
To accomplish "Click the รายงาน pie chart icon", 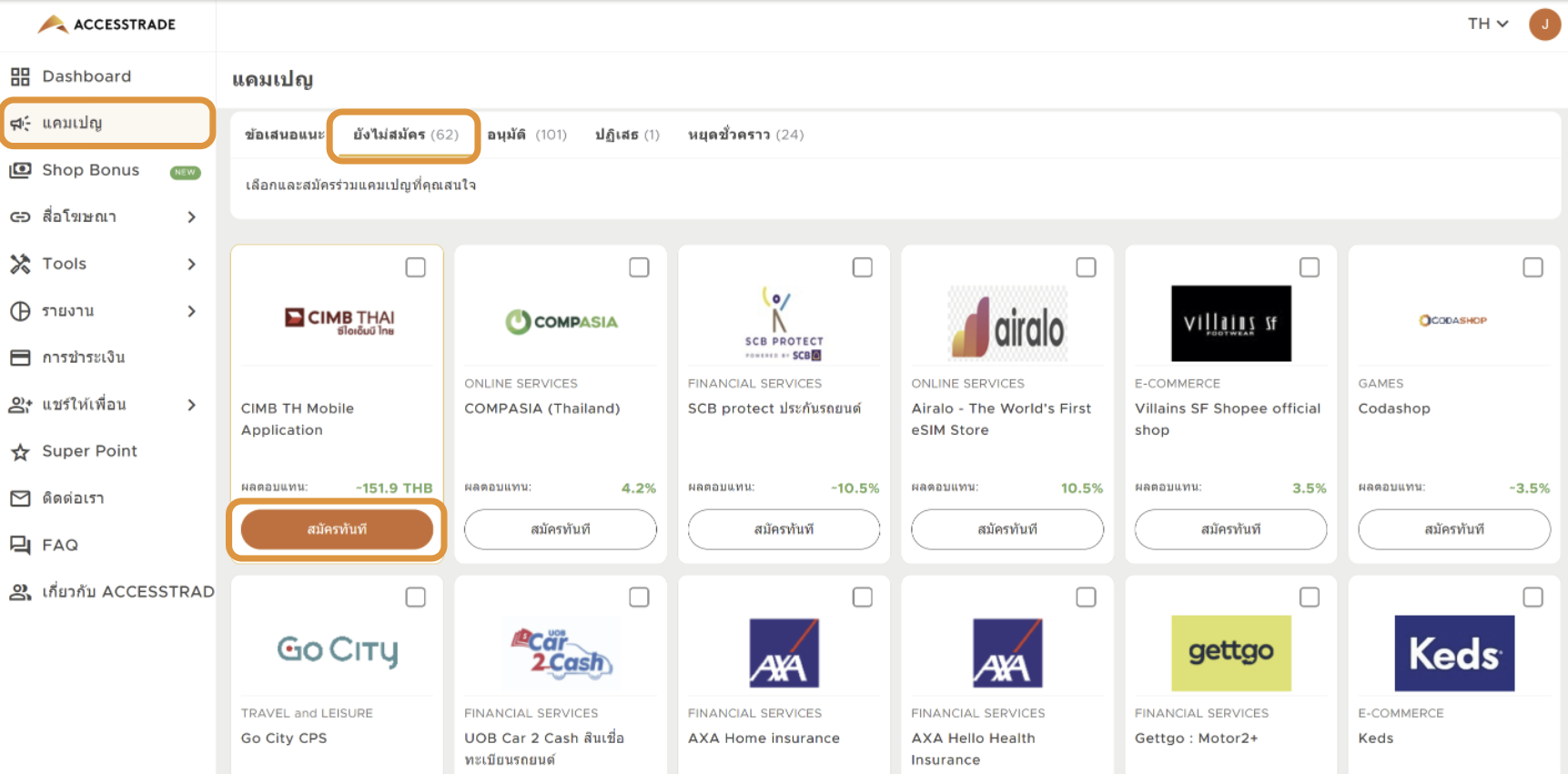I will [20, 311].
